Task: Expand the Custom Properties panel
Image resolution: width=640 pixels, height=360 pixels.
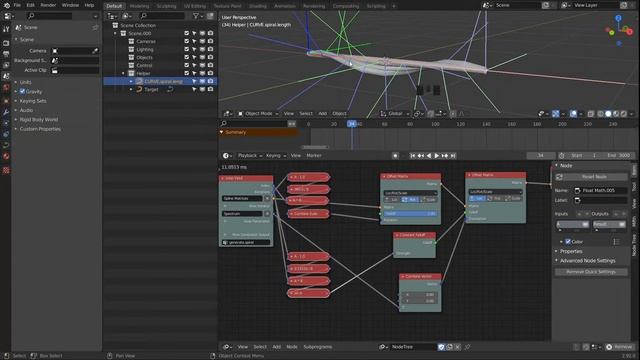Action: [x=40, y=129]
